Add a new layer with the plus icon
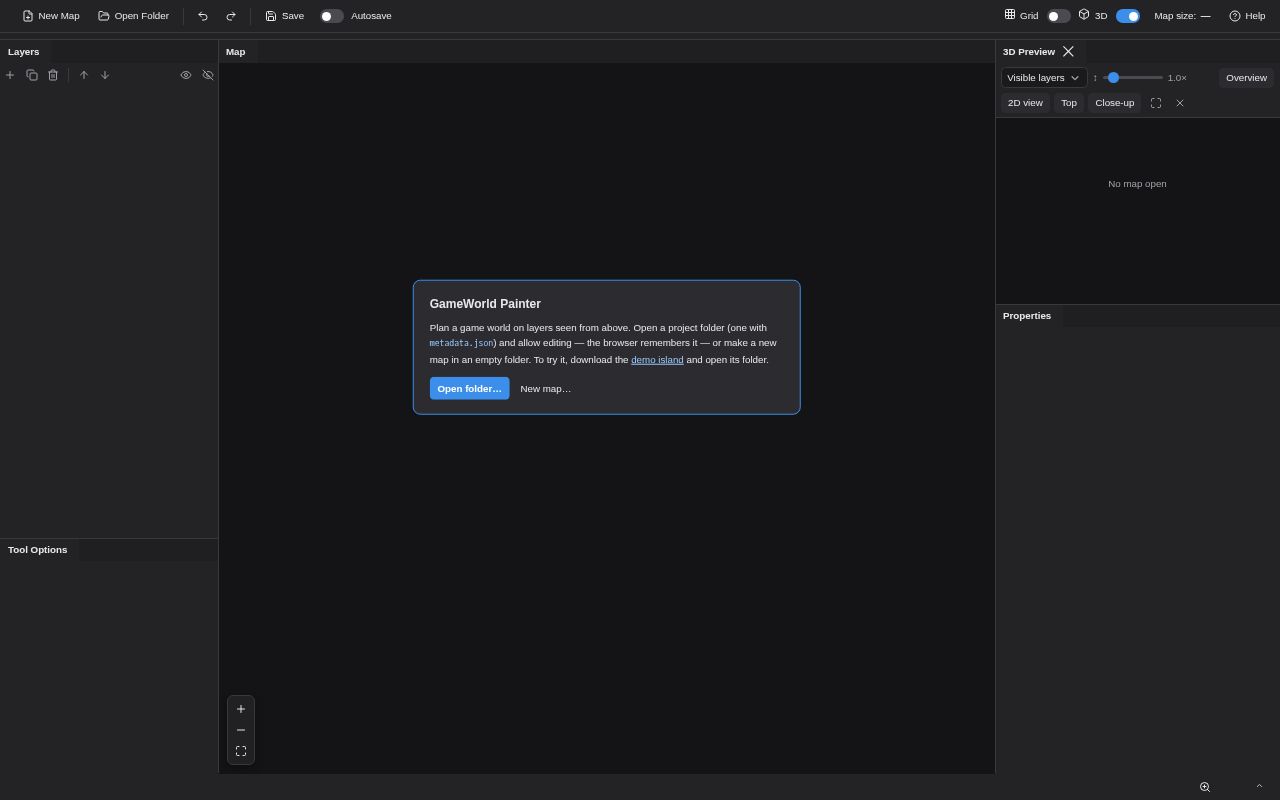Viewport: 1280px width, 800px height. click(10, 75)
